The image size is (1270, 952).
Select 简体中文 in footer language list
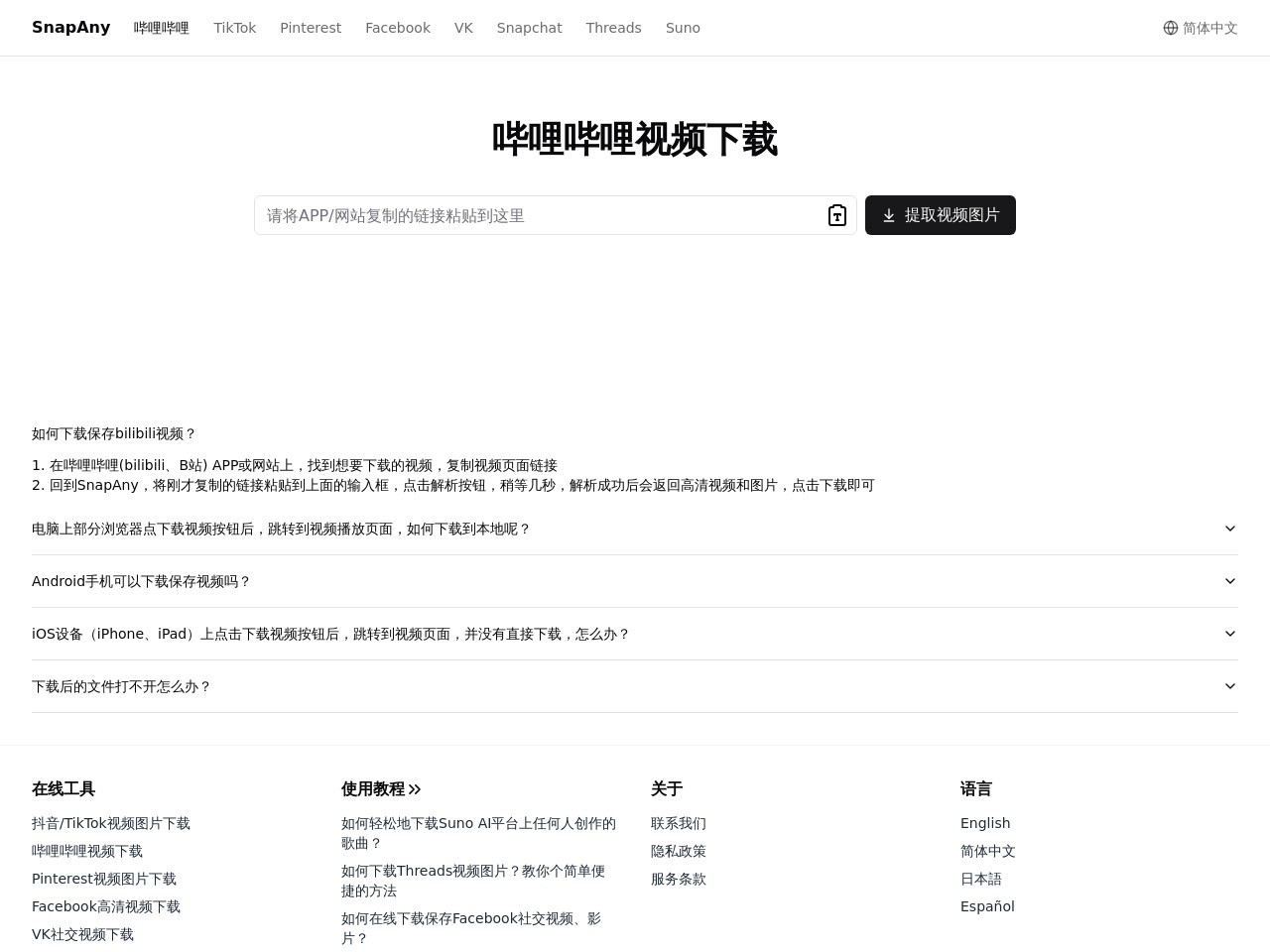(x=988, y=851)
